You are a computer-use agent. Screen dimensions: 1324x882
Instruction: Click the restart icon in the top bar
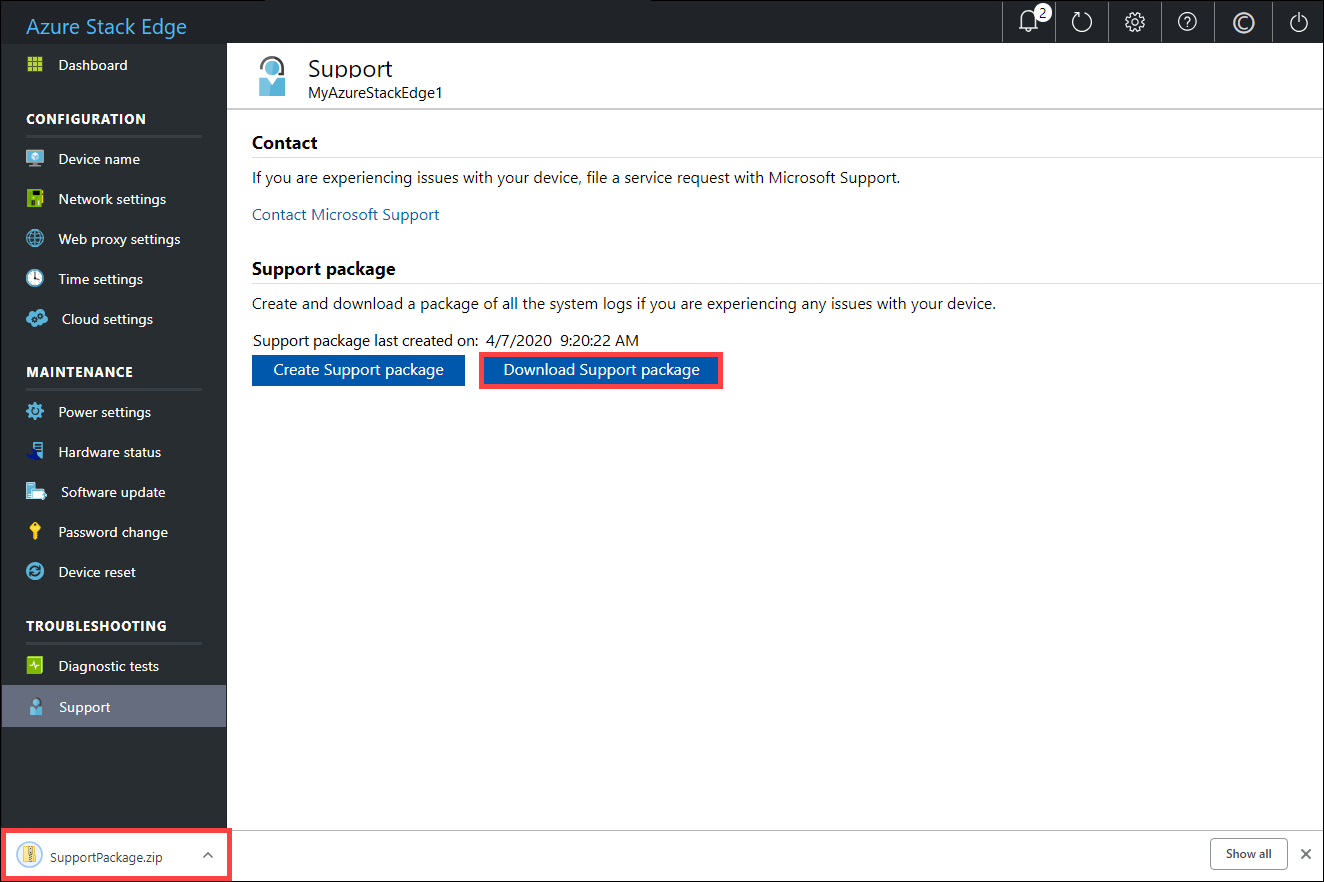click(x=1081, y=21)
